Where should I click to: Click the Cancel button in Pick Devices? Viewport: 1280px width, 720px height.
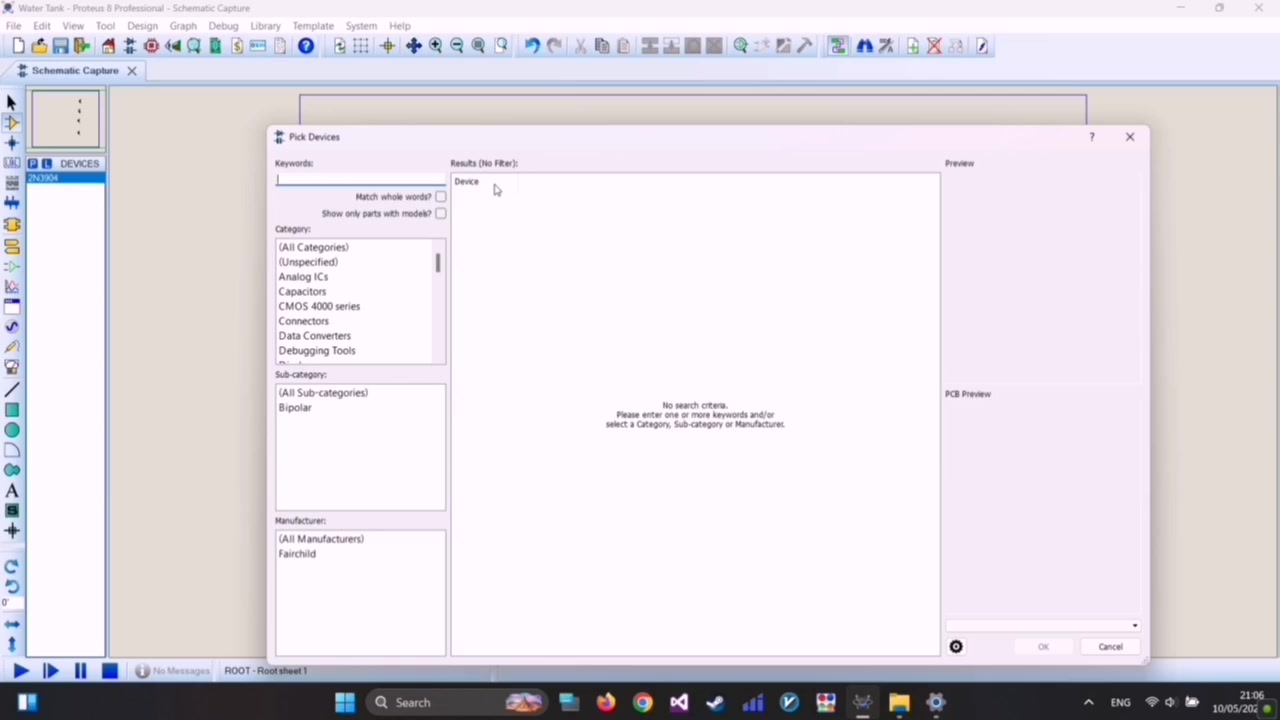[x=1110, y=647]
